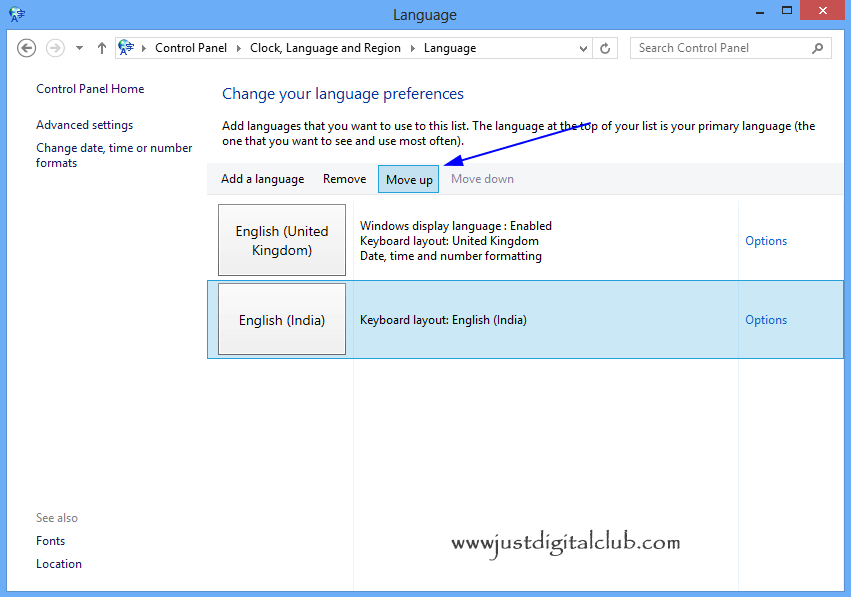This screenshot has height=597, width=851.
Task: Select the English (United Kingdom) language tile
Action: pyautogui.click(x=282, y=240)
